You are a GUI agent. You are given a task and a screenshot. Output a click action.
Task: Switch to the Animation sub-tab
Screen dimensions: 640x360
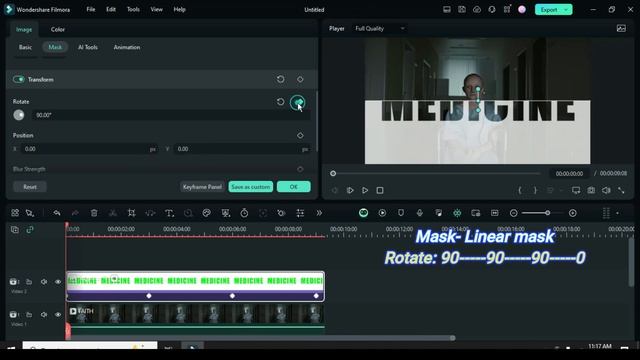tap(127, 47)
